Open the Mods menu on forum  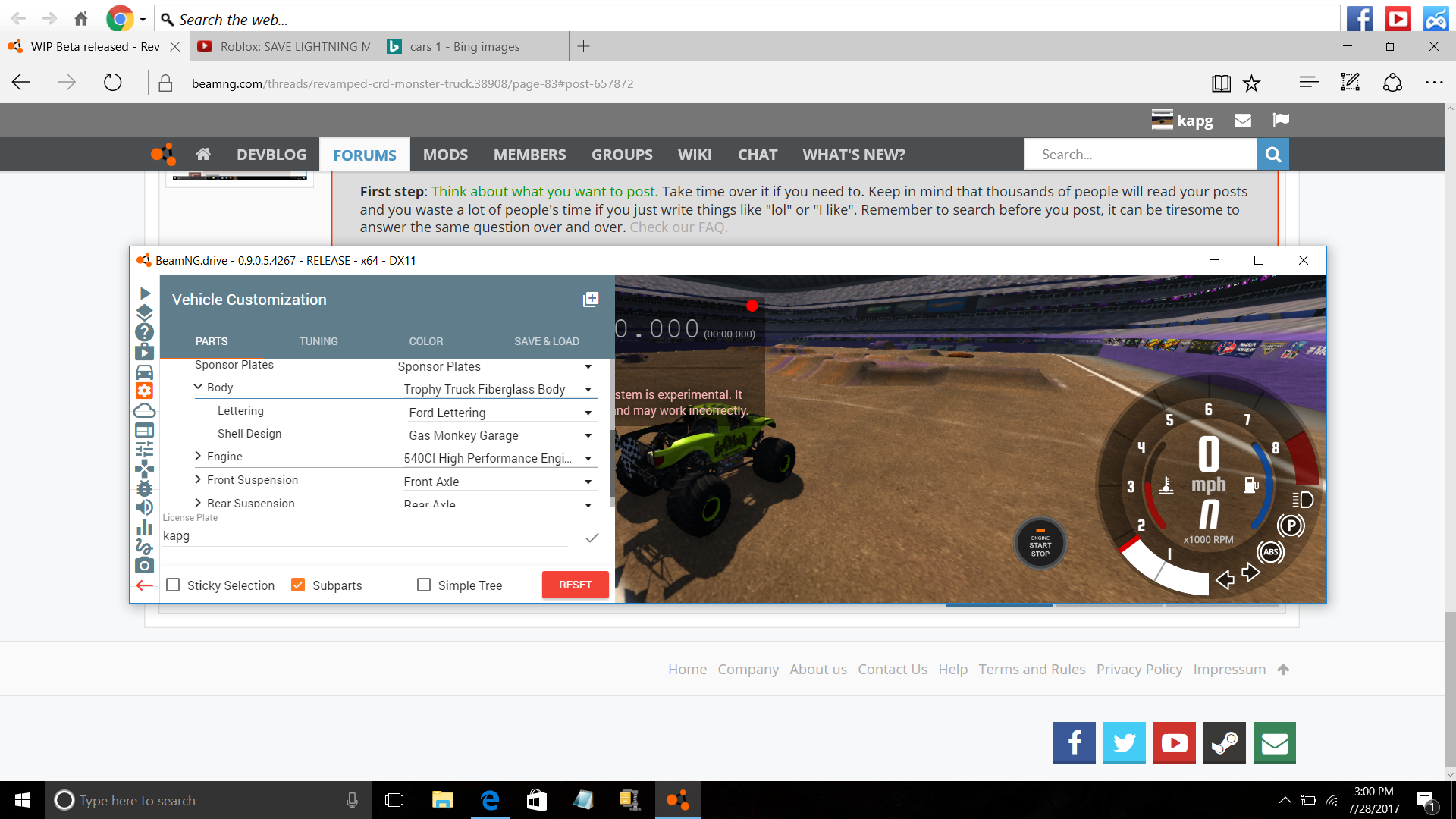pos(445,155)
